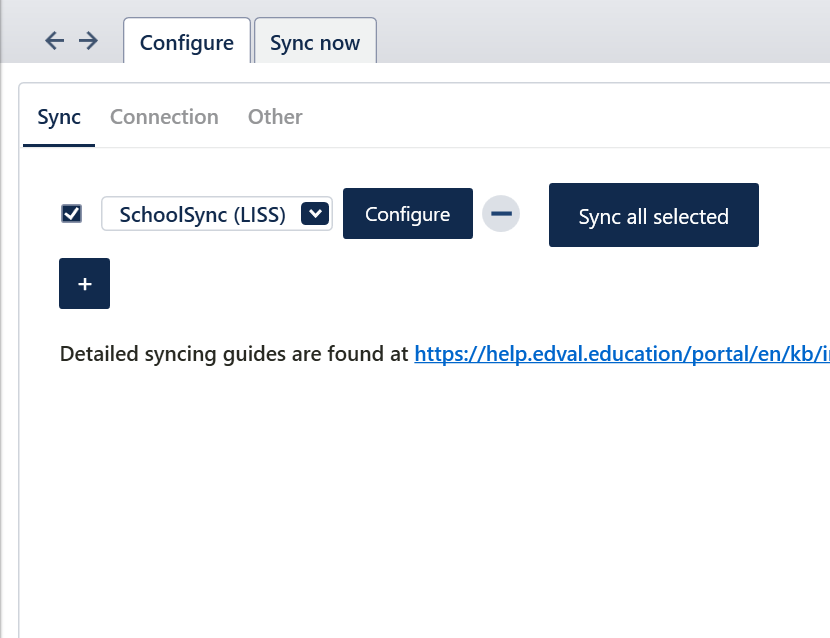Add a new sync row with plus
This screenshot has width=830, height=638.
pos(84,284)
